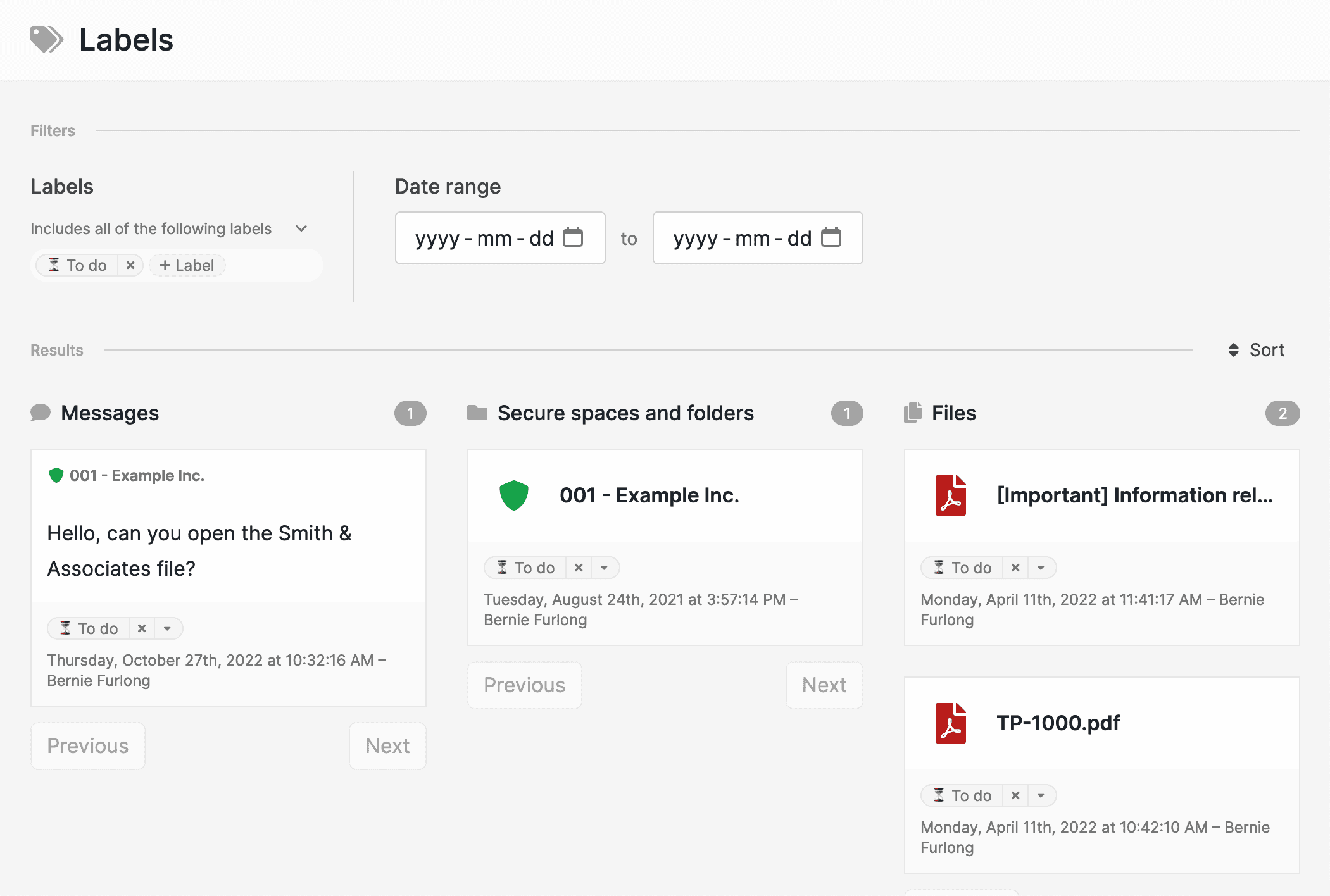Open the start date calendar picker icon

(573, 237)
